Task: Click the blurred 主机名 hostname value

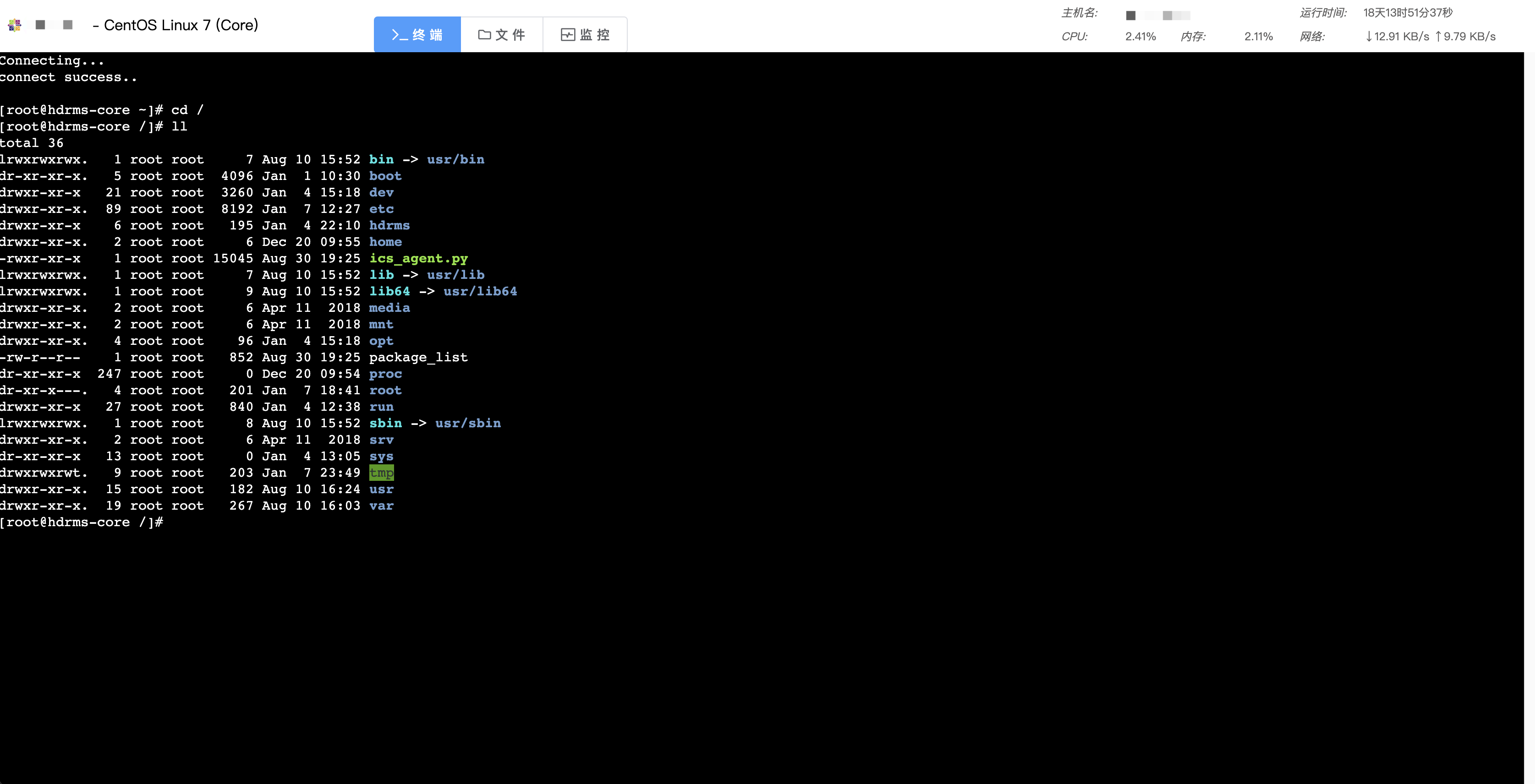Action: [x=1158, y=15]
